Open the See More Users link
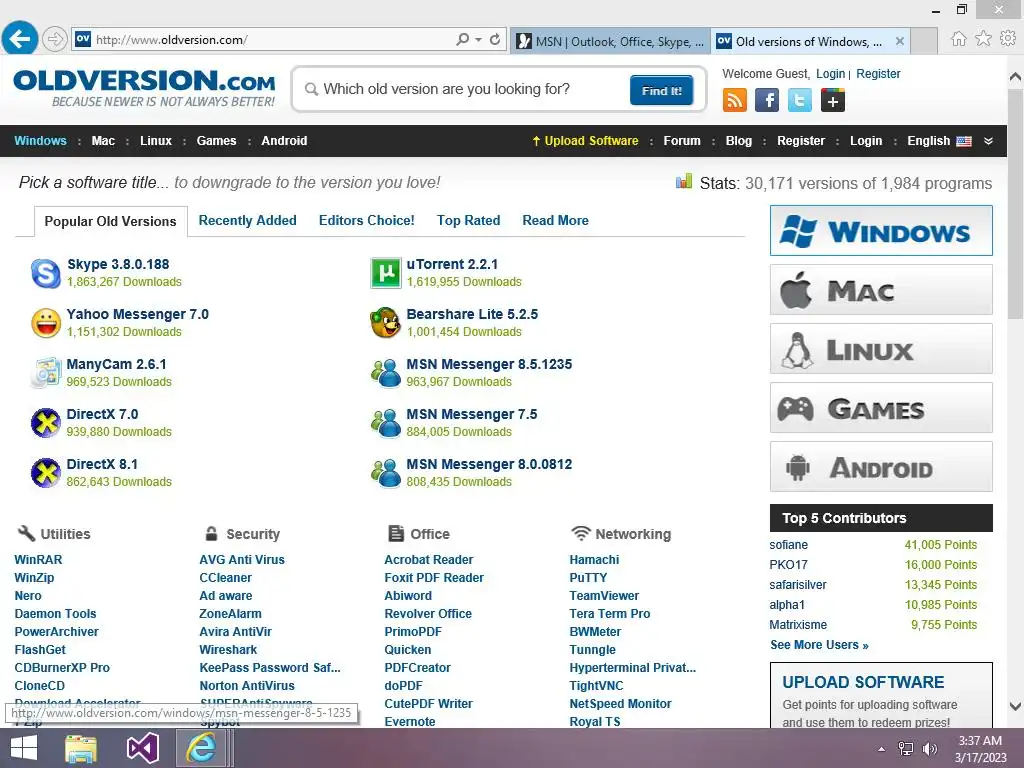The width and height of the screenshot is (1024, 768). tap(819, 645)
